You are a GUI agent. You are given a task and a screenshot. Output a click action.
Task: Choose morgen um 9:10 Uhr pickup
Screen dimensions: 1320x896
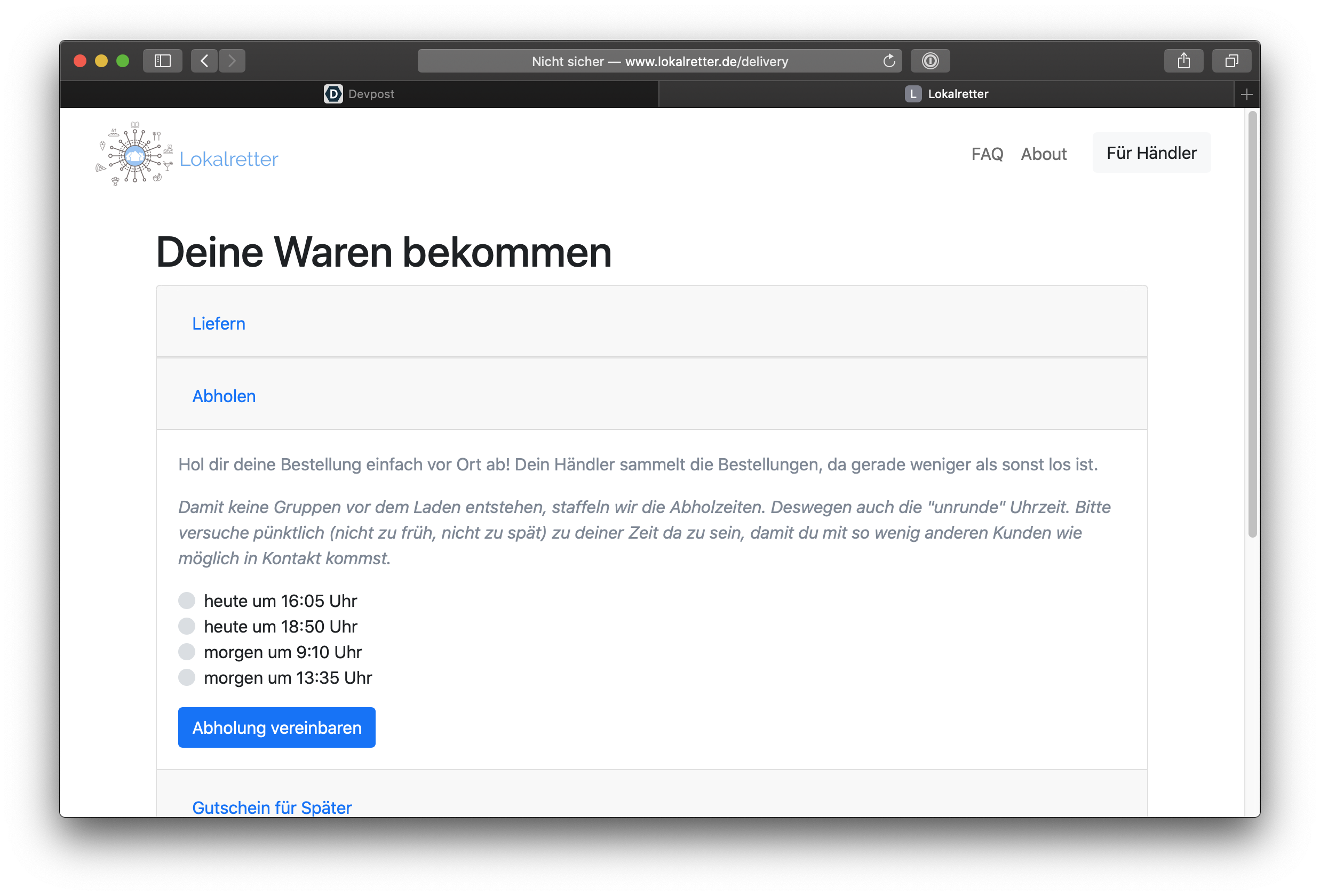(x=187, y=651)
